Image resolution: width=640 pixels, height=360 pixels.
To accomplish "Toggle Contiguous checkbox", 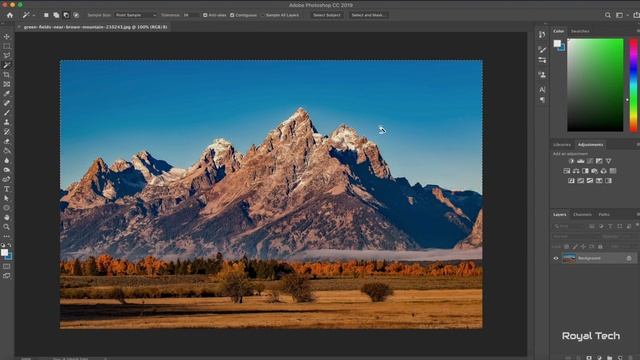I will [232, 15].
